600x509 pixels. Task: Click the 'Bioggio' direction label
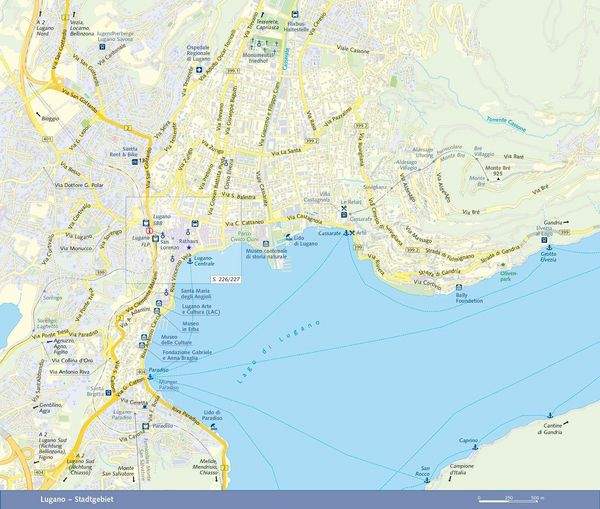pos(50,118)
